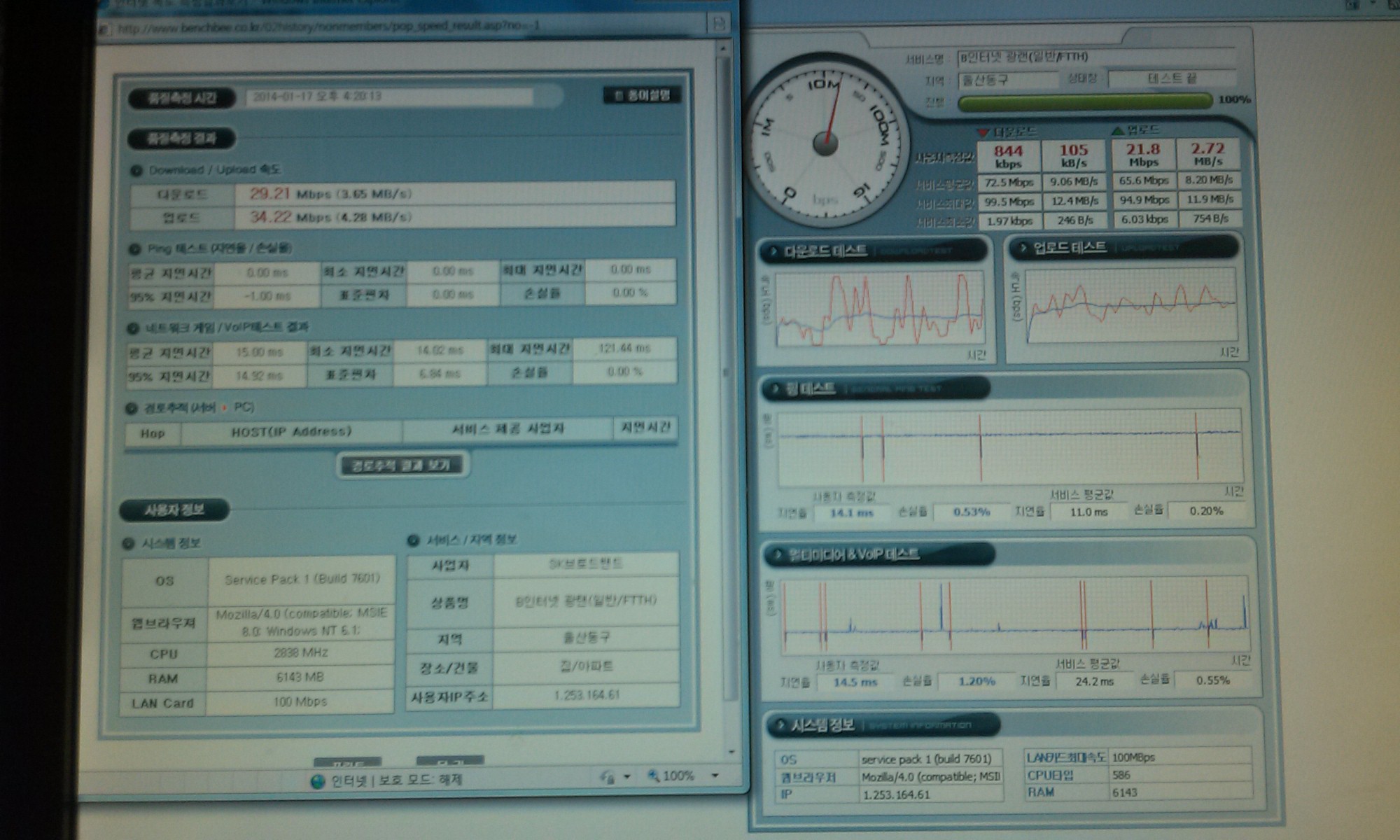
Task: Click the 21.8 Mbps upload reading
Action: pyautogui.click(x=1143, y=154)
